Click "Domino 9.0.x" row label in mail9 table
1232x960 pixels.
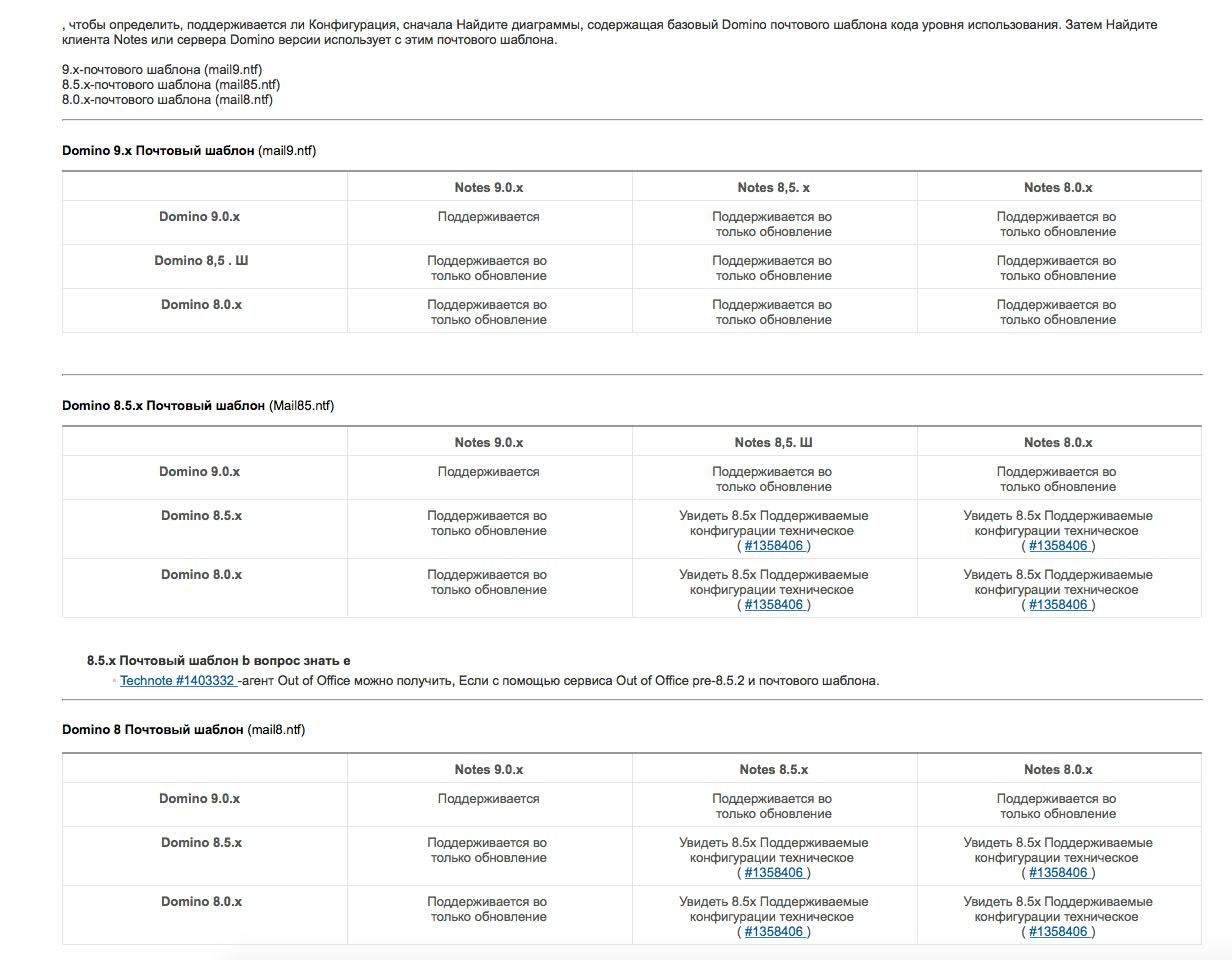tap(200, 217)
